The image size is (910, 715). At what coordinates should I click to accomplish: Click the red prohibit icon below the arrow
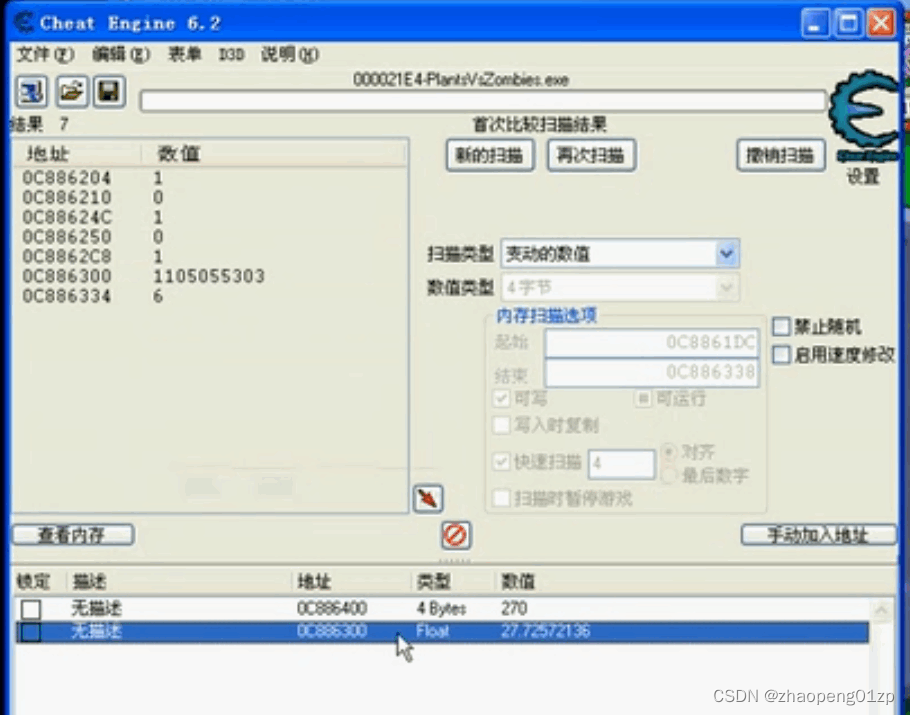click(x=455, y=535)
